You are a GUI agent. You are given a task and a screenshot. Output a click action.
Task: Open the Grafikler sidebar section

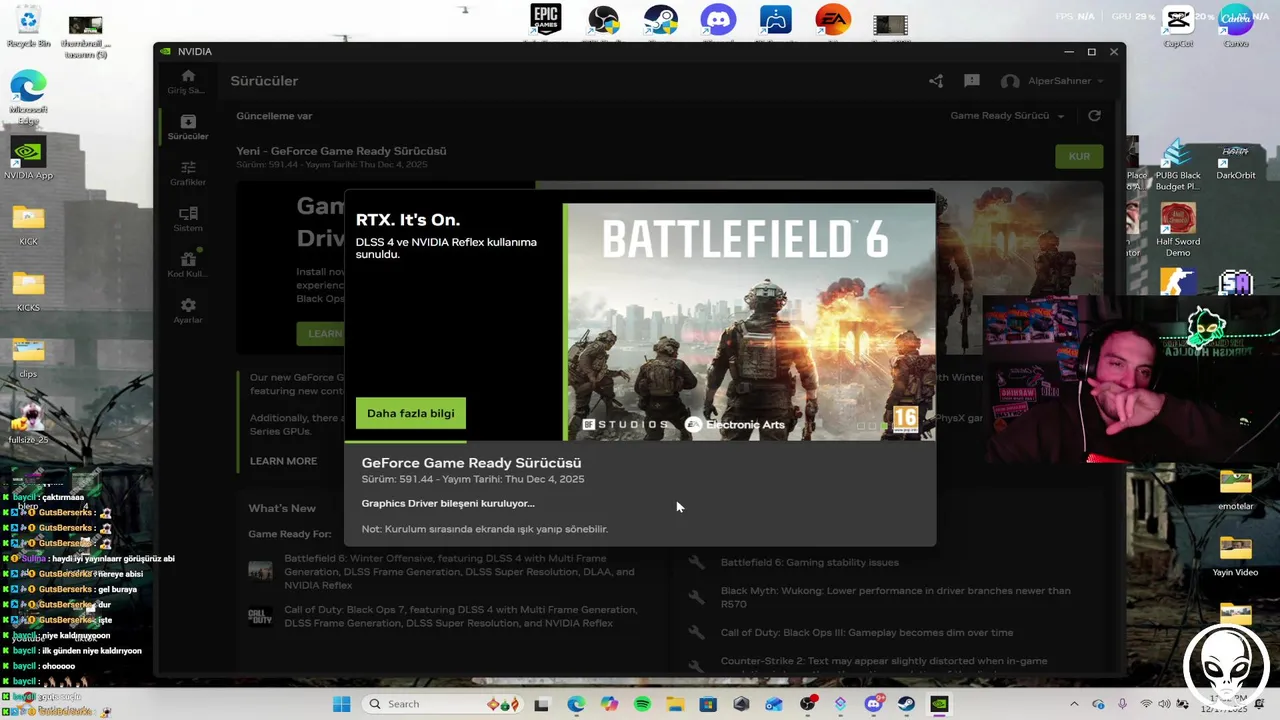pyautogui.click(x=187, y=173)
